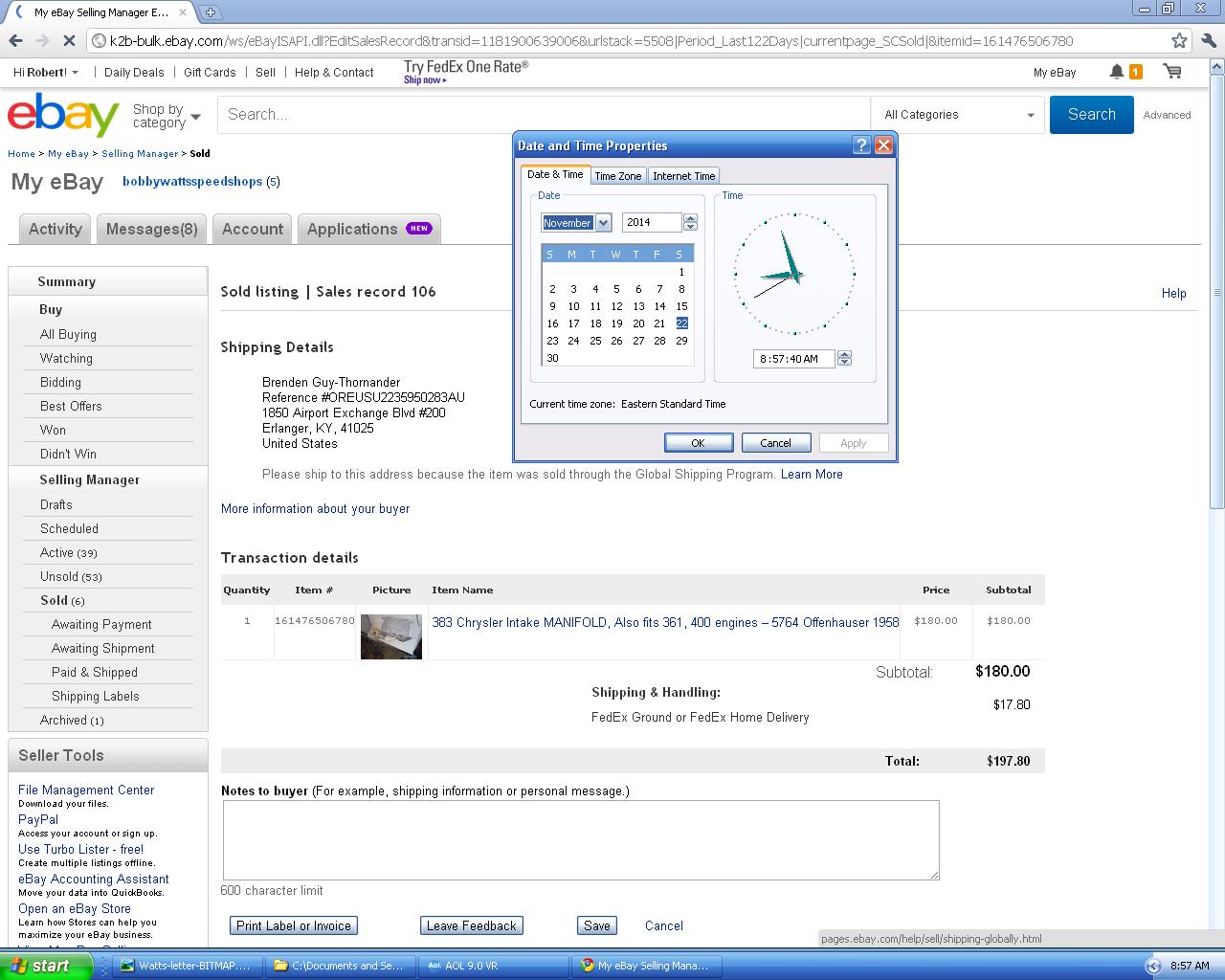The width and height of the screenshot is (1225, 980).
Task: Close the Date and Time Properties dialog
Action: pyautogui.click(x=883, y=145)
